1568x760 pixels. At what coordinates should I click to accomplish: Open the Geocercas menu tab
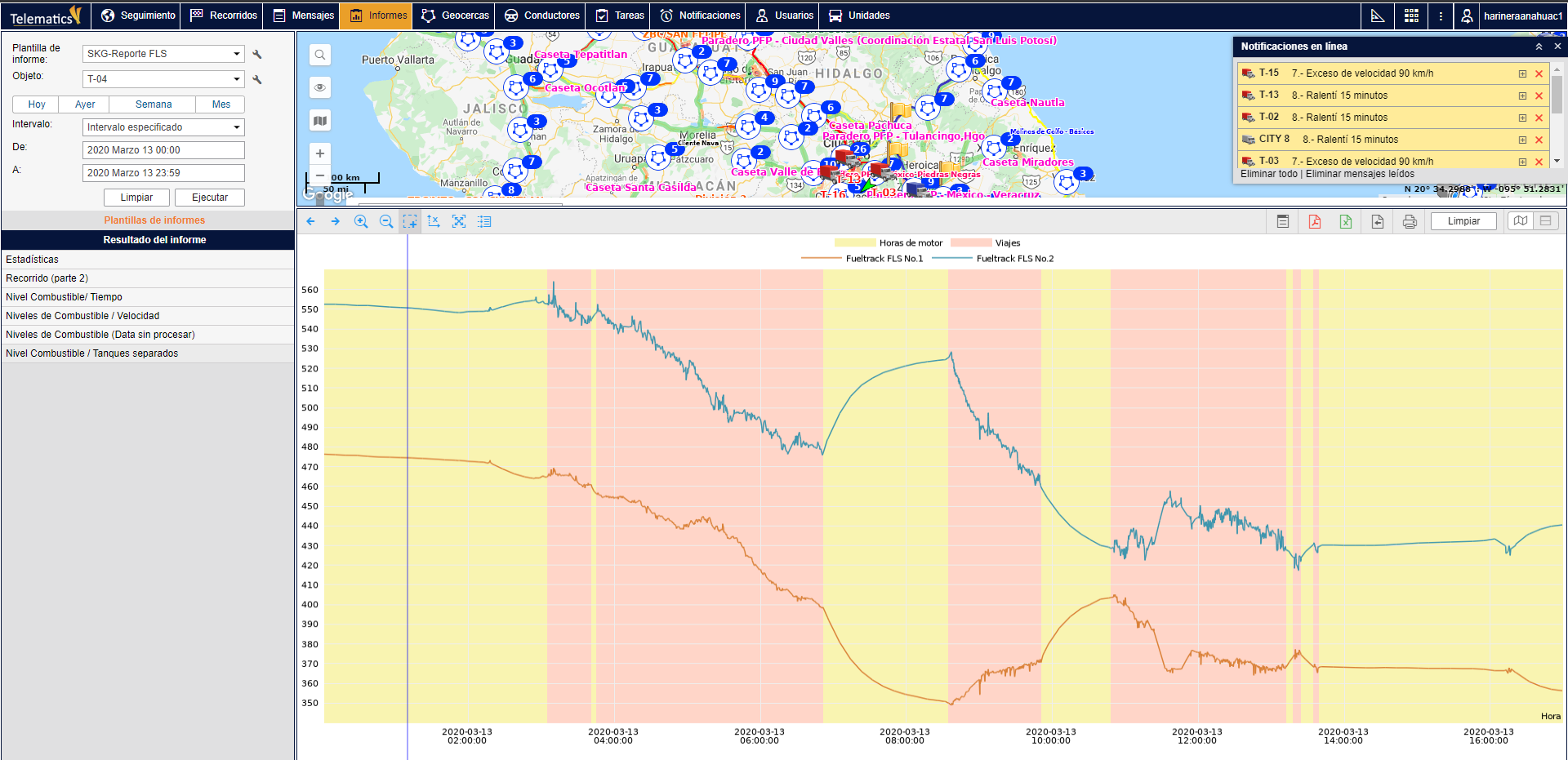pos(456,16)
